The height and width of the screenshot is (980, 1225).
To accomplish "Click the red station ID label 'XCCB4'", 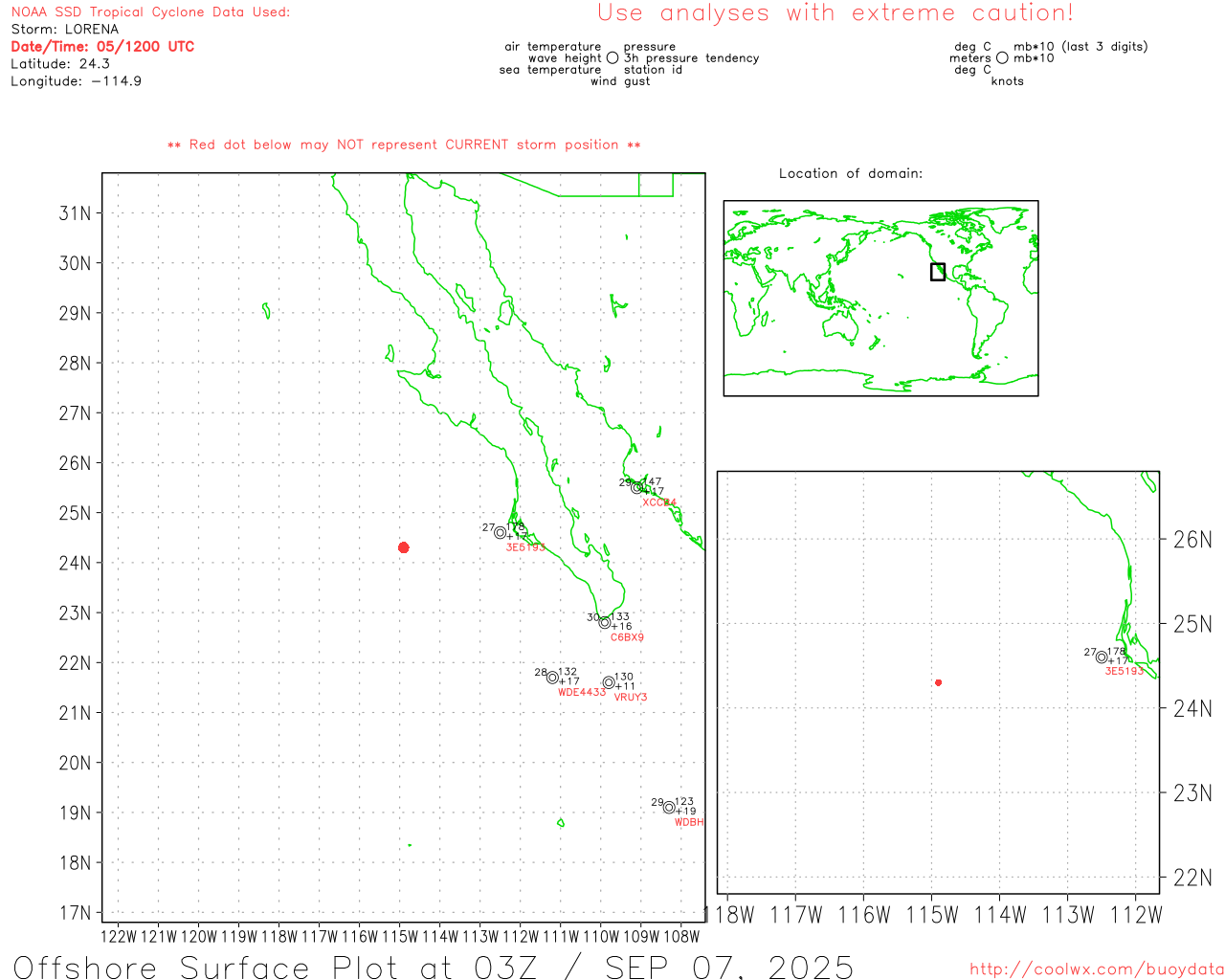I will (x=659, y=502).
